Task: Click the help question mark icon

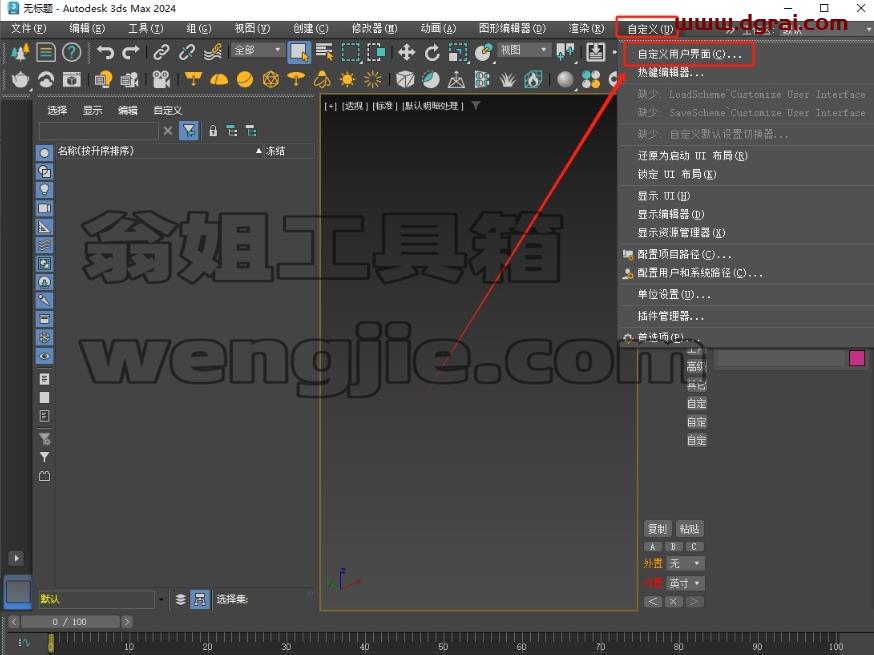Action: point(71,52)
